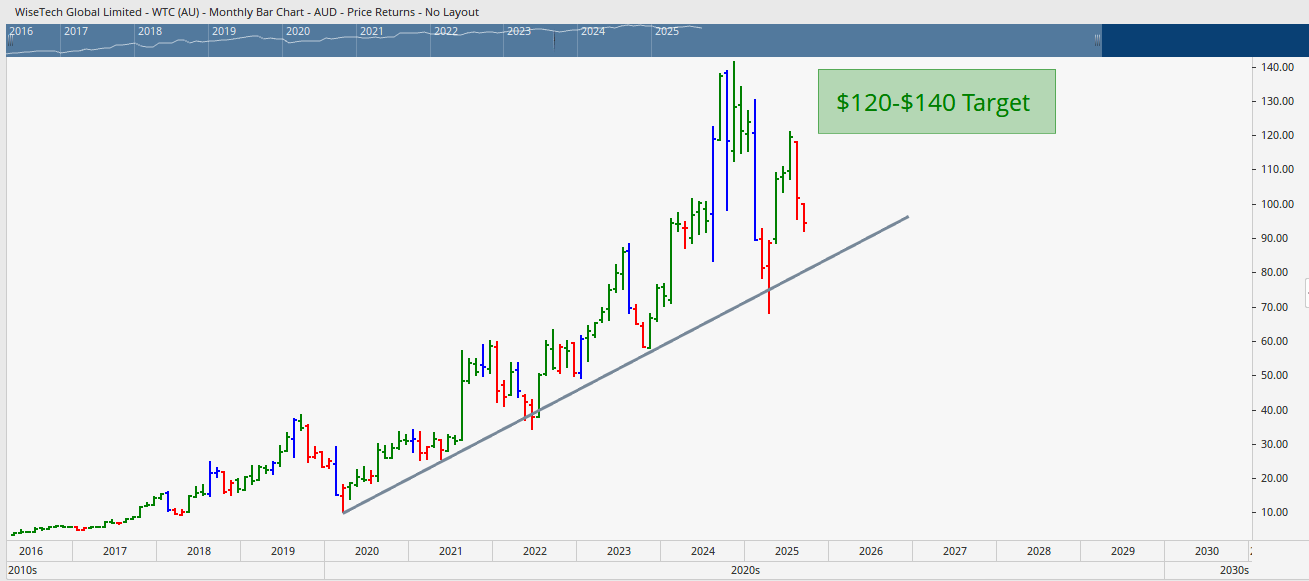Click the right handle of the range navigator

(x=1097, y=40)
